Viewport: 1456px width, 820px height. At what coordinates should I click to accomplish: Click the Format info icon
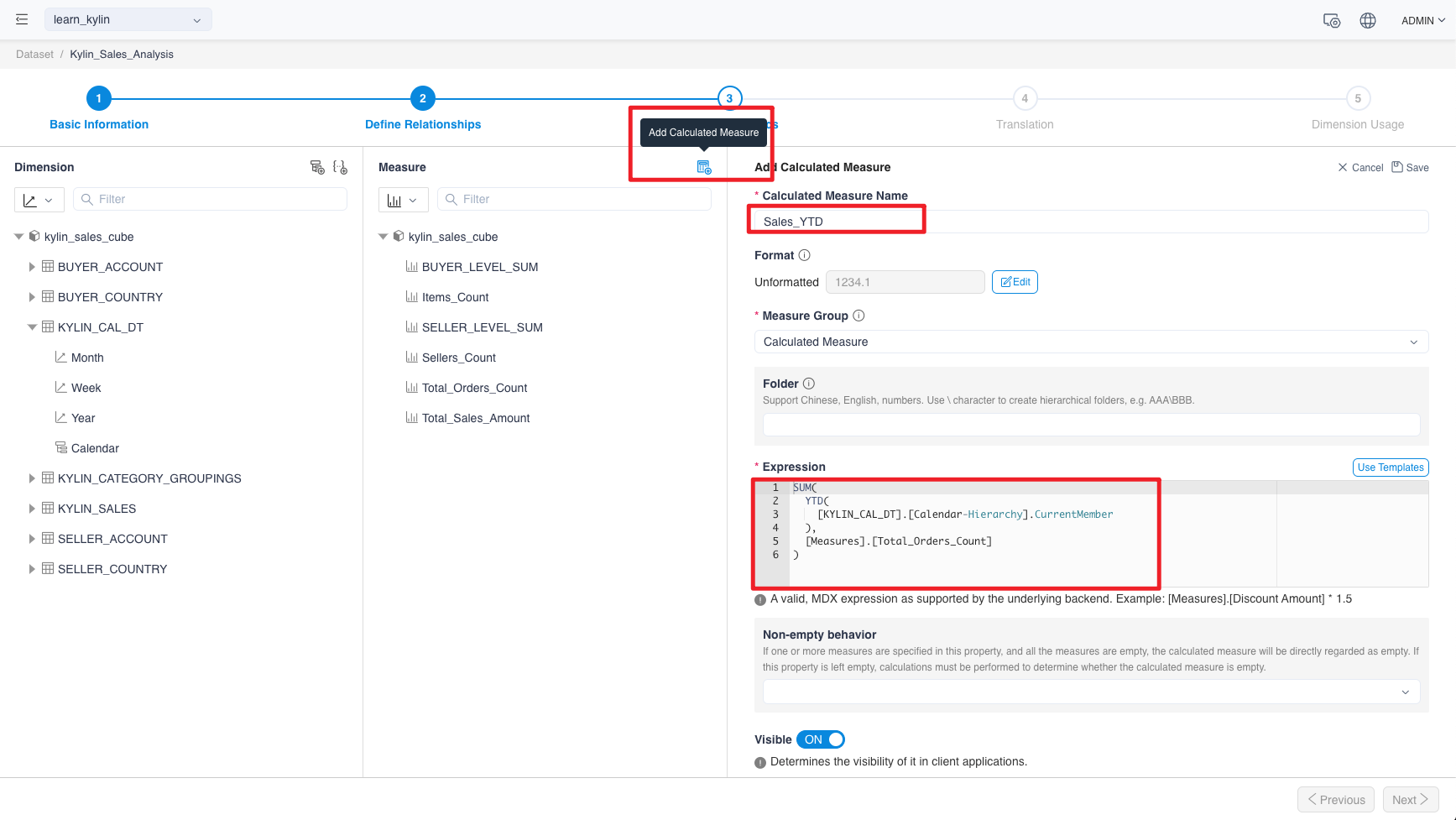tap(804, 255)
